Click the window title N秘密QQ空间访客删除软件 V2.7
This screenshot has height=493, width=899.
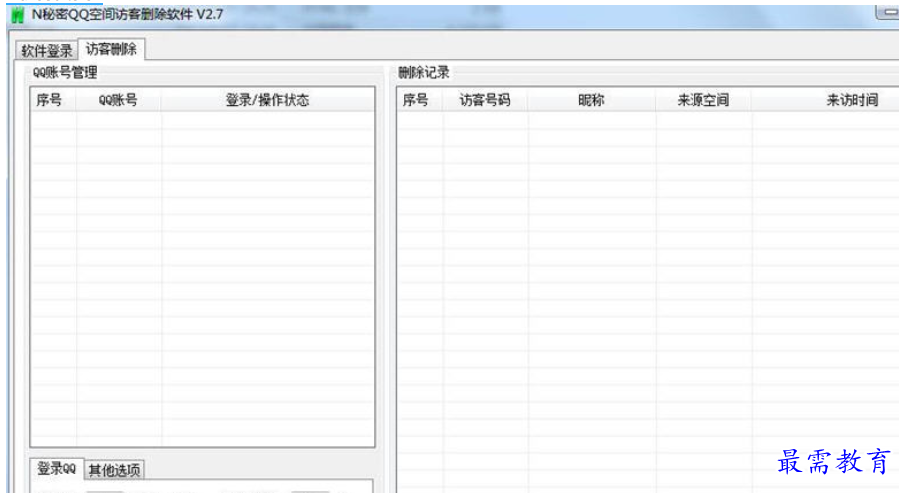[x=127, y=14]
